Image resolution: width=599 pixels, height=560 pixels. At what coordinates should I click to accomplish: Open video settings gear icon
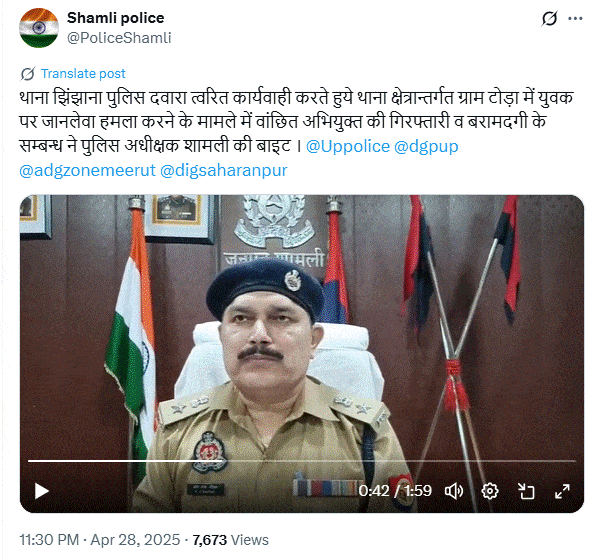(490, 491)
